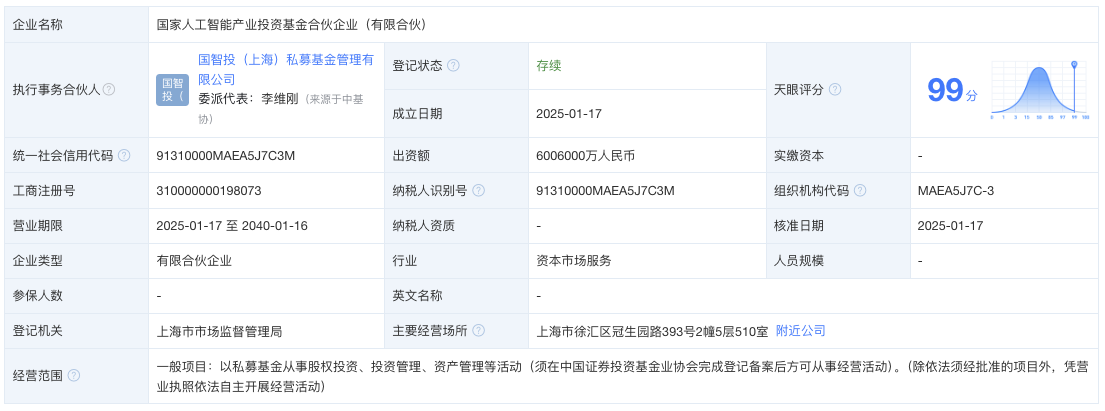Click the 国智投 company logo badge

click(173, 90)
